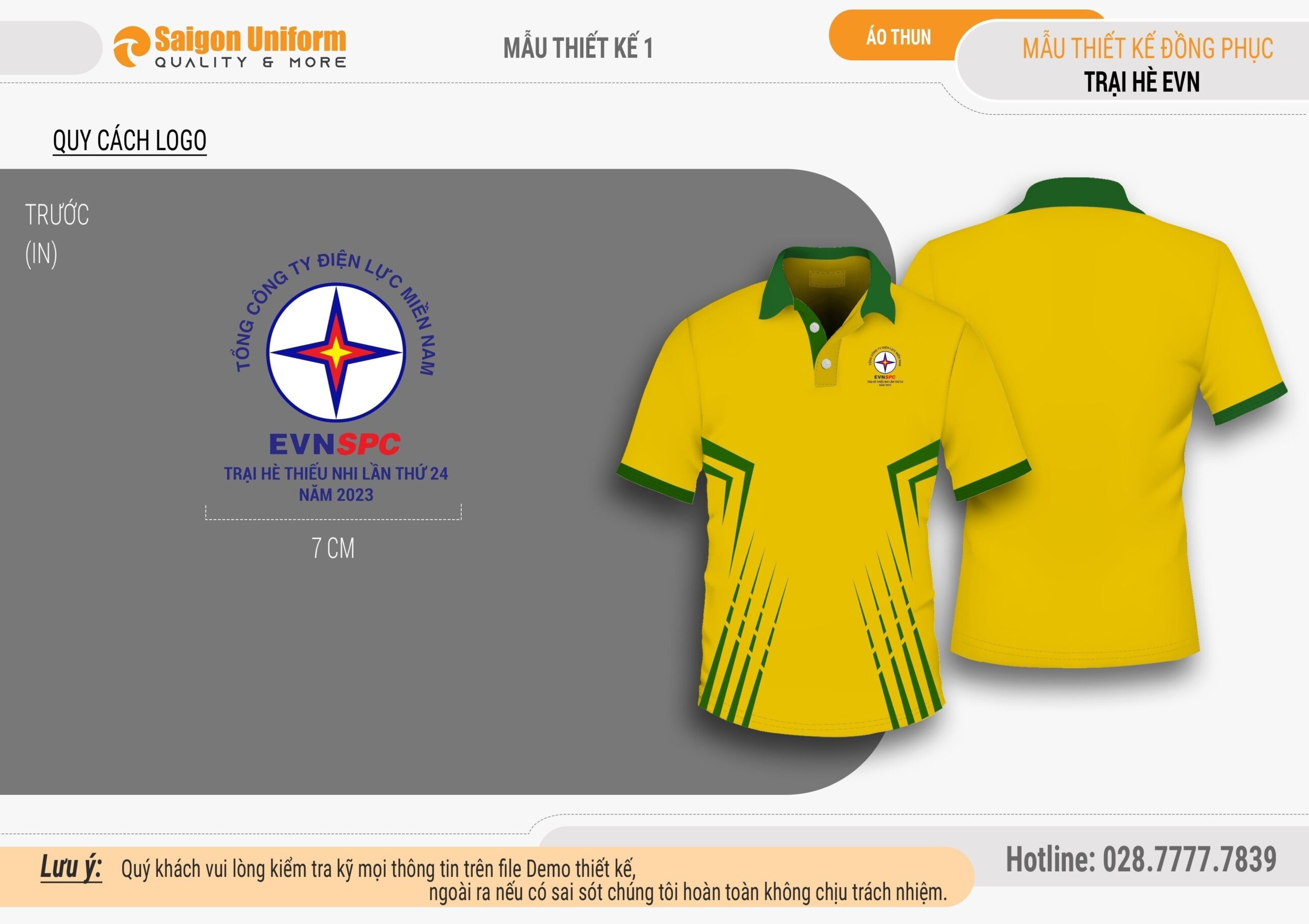Select the ÁO THUN orange tab
Viewport: 1309px width, 924px height.
[898, 37]
